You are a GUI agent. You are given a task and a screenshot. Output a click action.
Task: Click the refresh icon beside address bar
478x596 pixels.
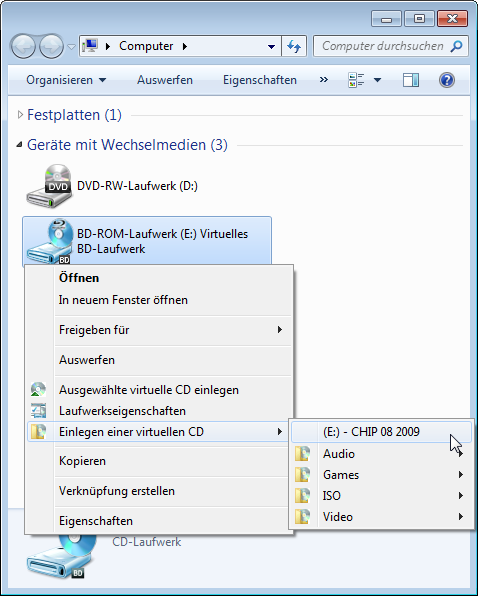click(x=294, y=46)
